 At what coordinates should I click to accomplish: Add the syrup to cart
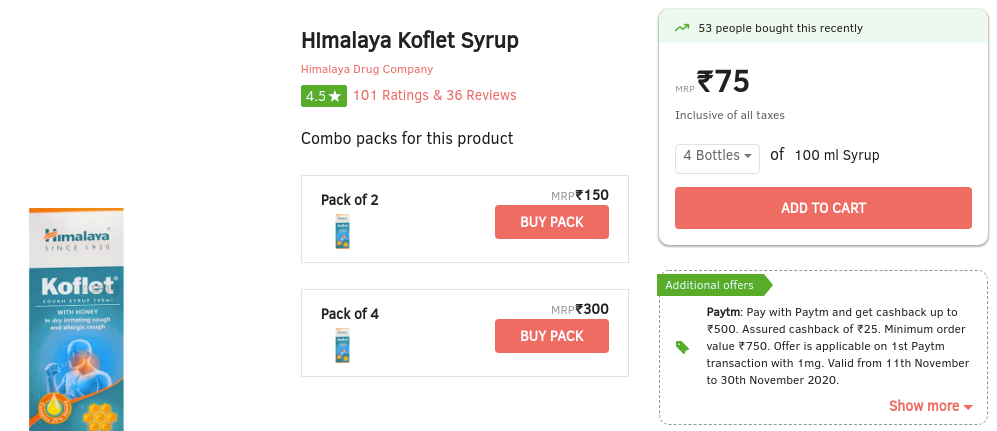pos(823,208)
